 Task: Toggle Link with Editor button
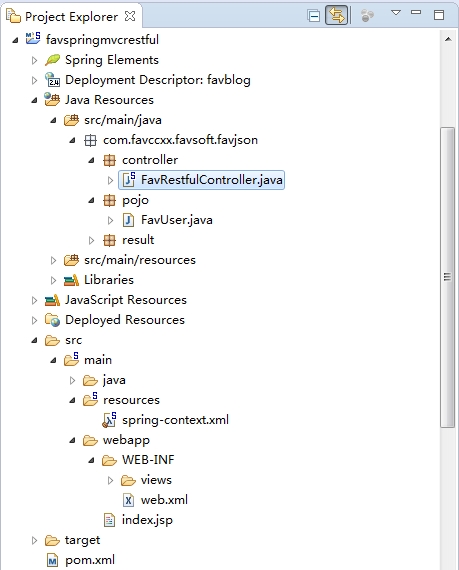coord(337,16)
